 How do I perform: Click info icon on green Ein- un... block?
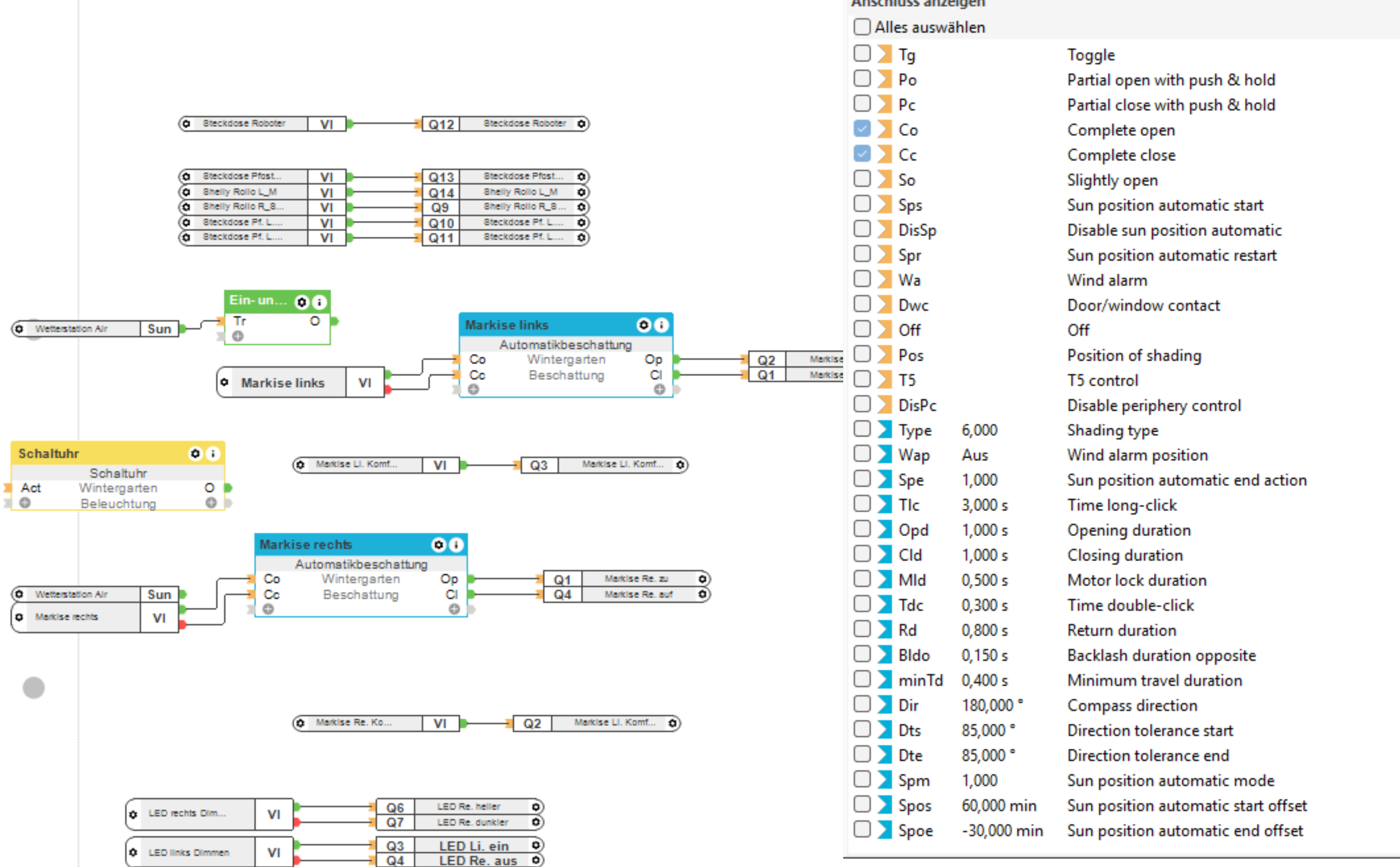click(319, 301)
